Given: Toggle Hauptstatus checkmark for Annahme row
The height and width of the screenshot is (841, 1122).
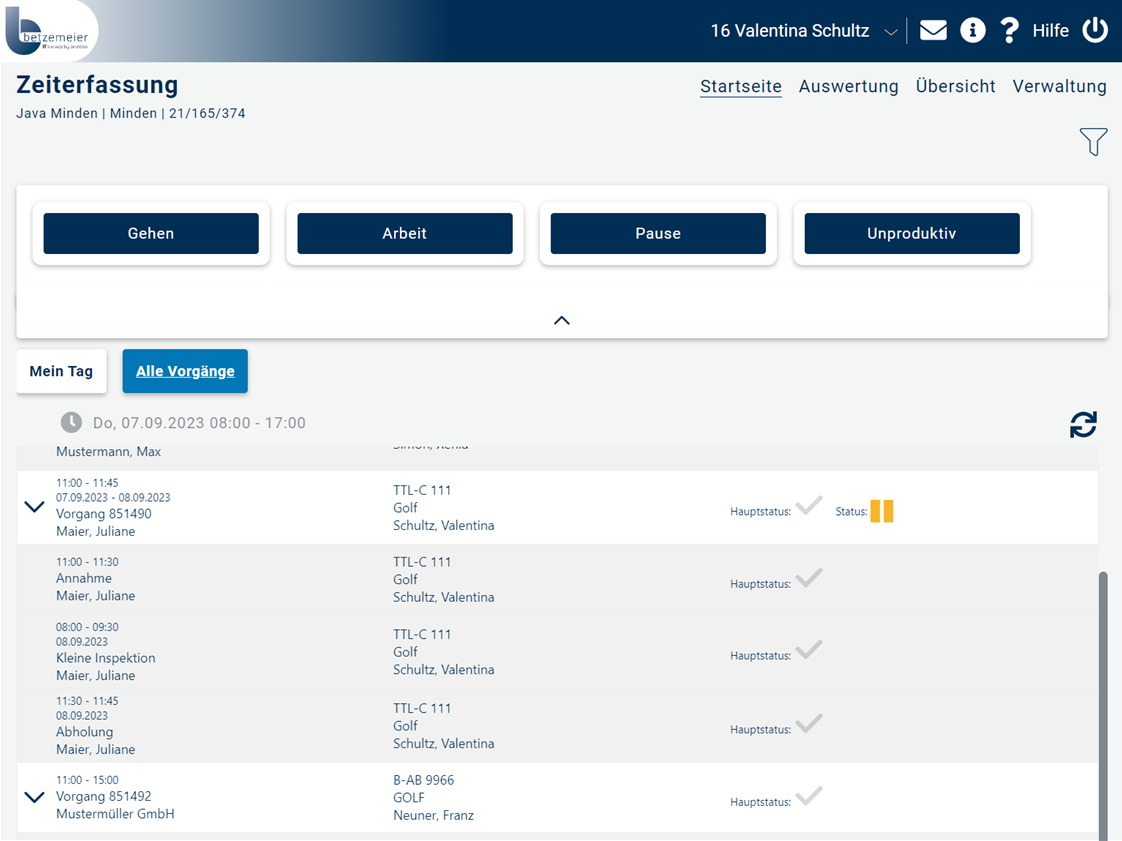Looking at the screenshot, I should click(809, 578).
